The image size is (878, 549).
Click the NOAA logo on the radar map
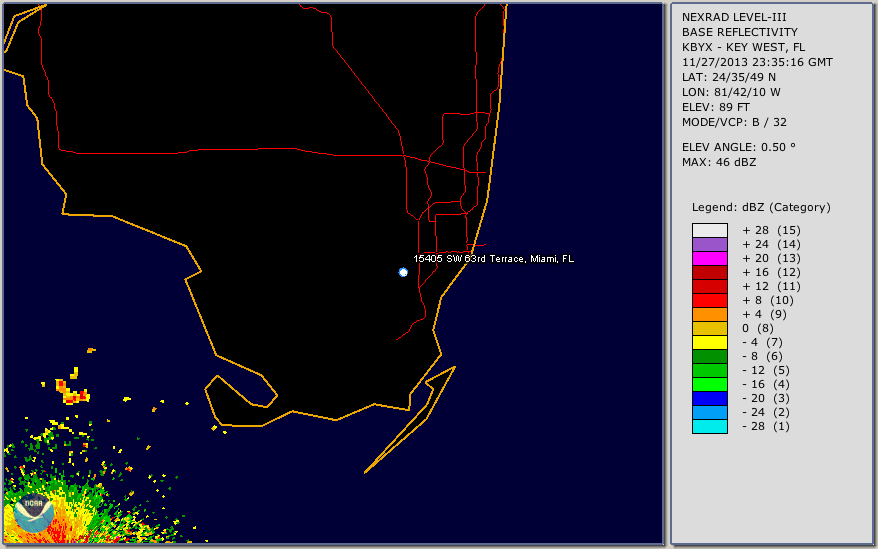(x=34, y=513)
